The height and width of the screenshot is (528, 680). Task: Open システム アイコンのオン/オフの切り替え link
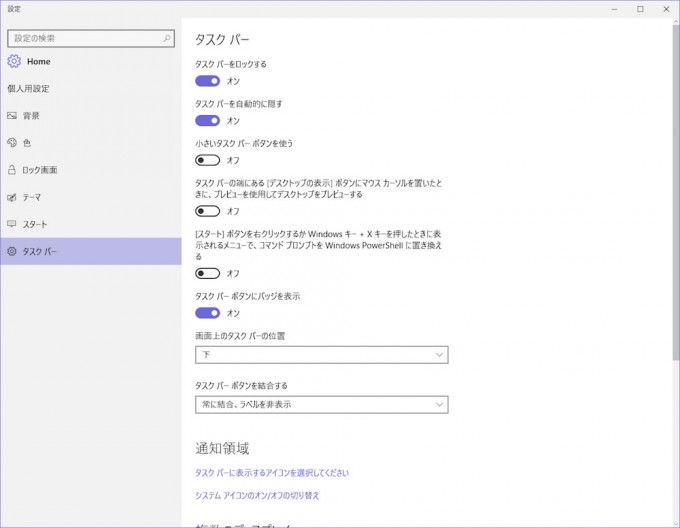pos(257,495)
